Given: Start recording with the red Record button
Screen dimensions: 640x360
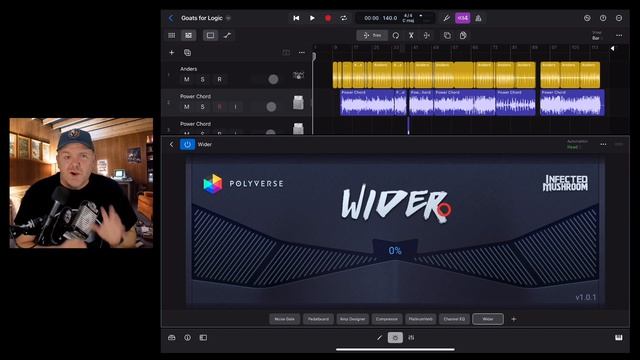Looking at the screenshot, I should click(x=328, y=18).
